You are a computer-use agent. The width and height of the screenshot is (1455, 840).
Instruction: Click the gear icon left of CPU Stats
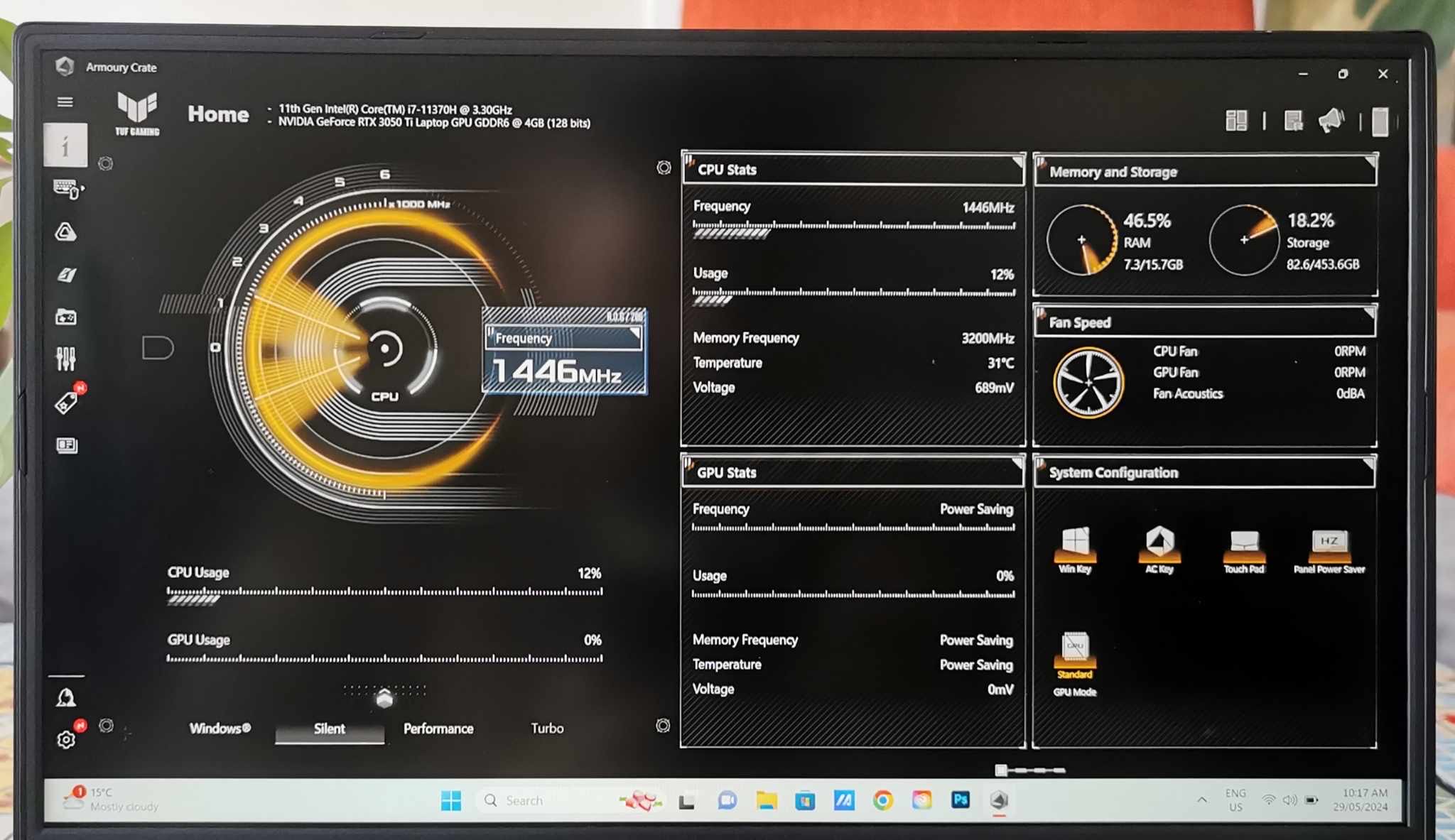pos(664,168)
